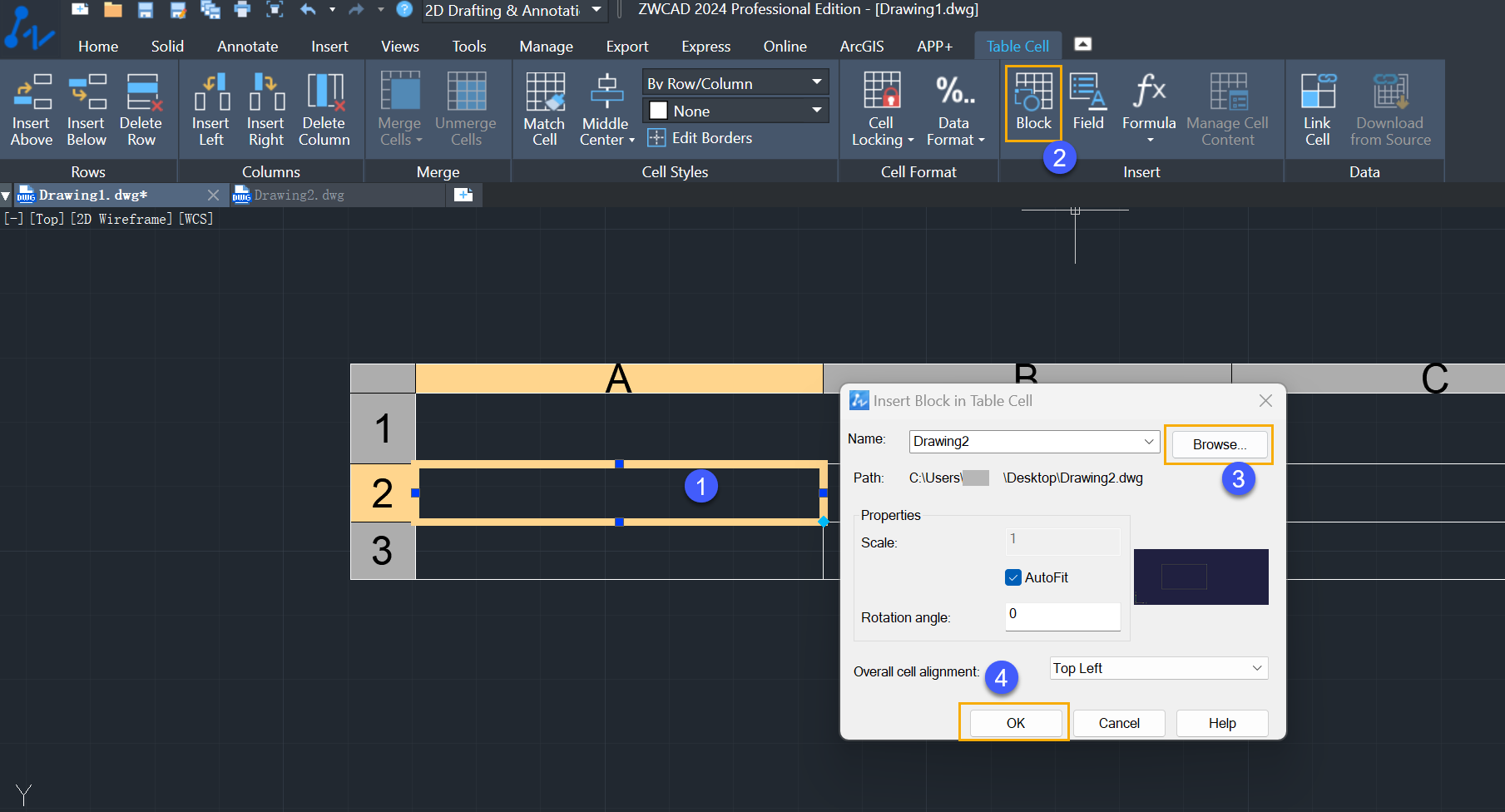
Task: Open the Manage ribbon tab
Action: pos(546,46)
